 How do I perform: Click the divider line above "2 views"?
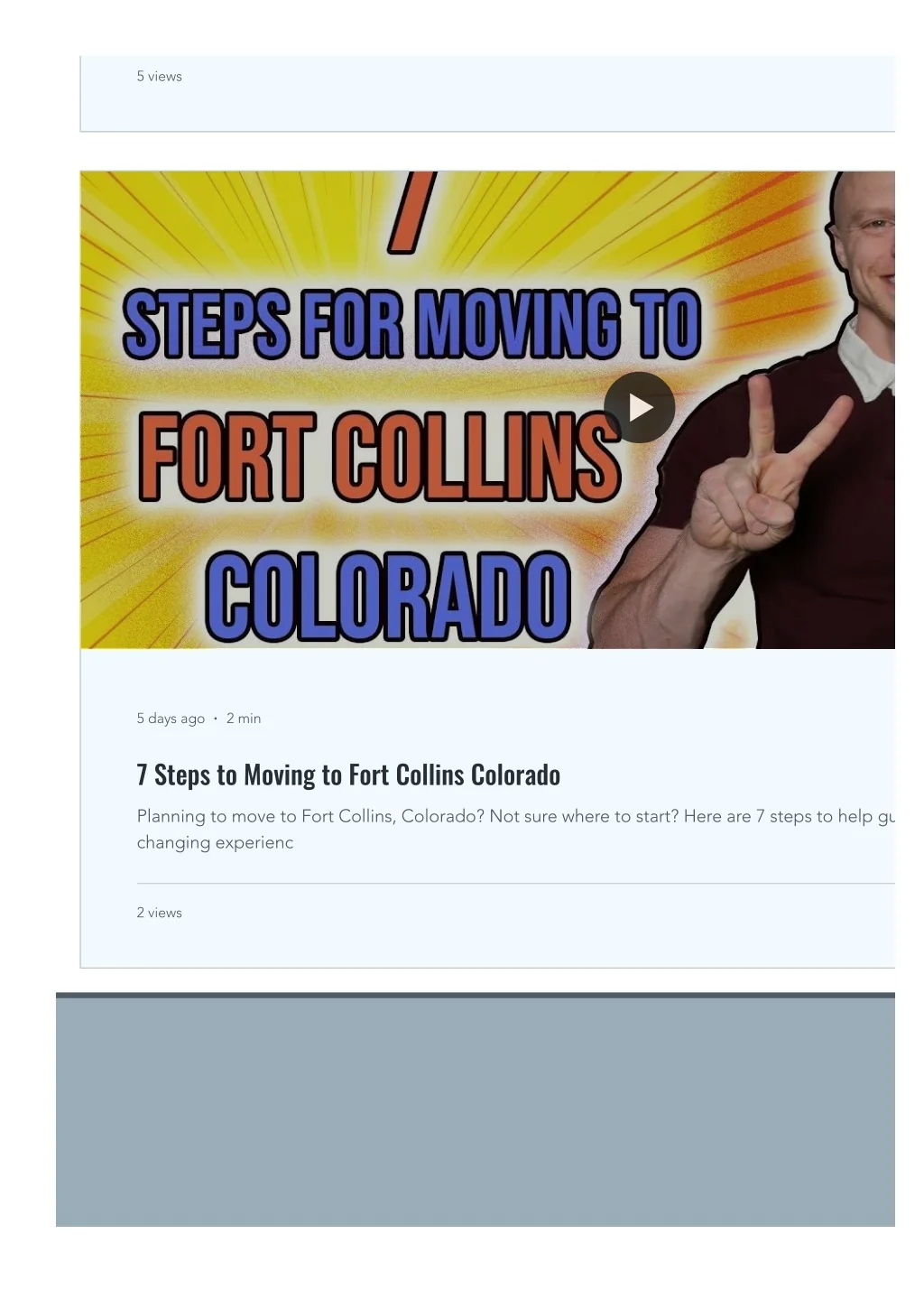(x=515, y=883)
